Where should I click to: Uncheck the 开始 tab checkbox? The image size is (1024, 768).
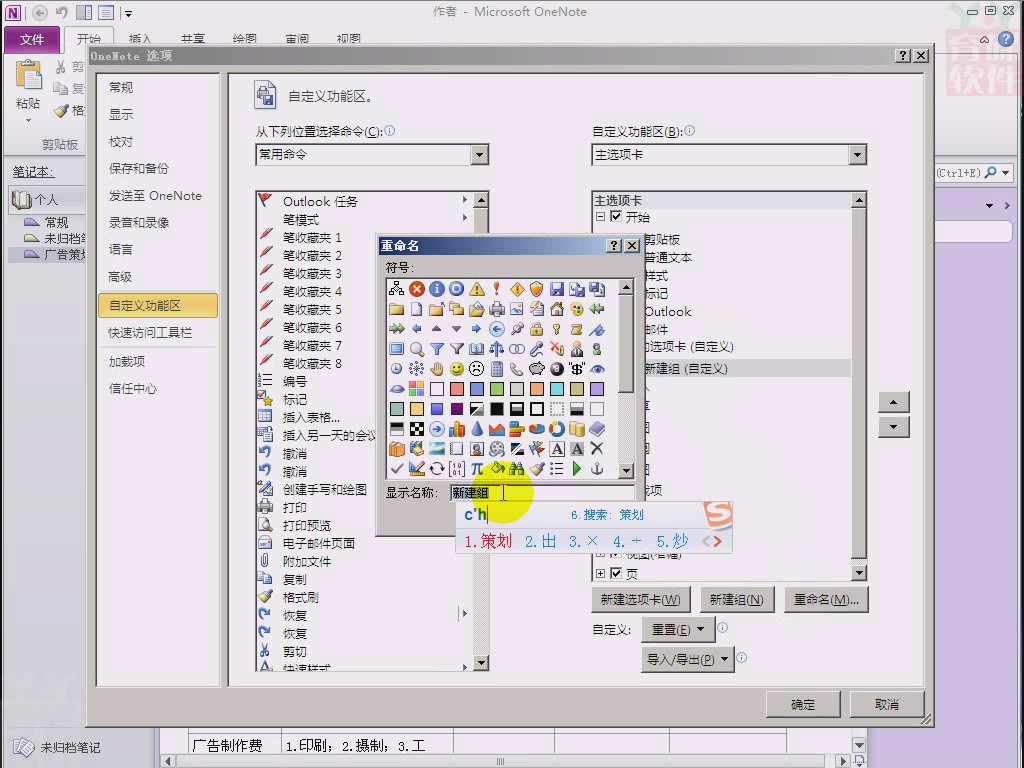click(x=616, y=216)
